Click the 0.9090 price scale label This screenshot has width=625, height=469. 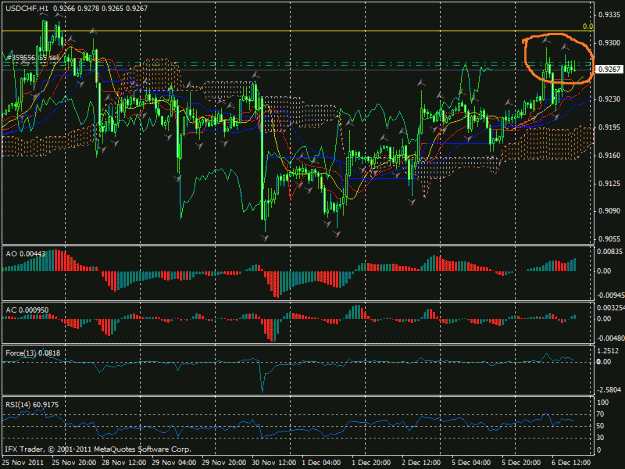pos(609,211)
